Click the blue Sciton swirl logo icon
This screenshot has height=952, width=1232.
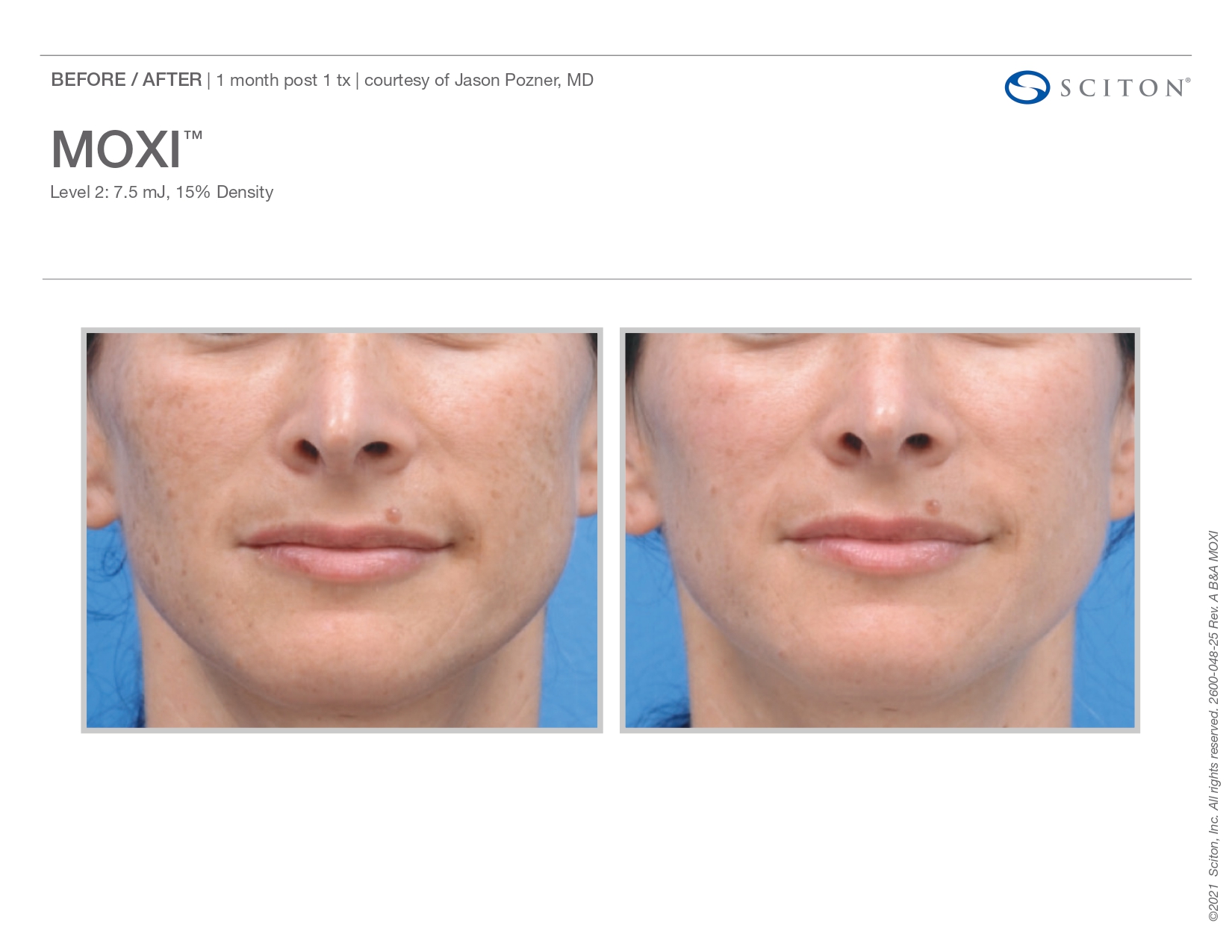click(x=1027, y=87)
